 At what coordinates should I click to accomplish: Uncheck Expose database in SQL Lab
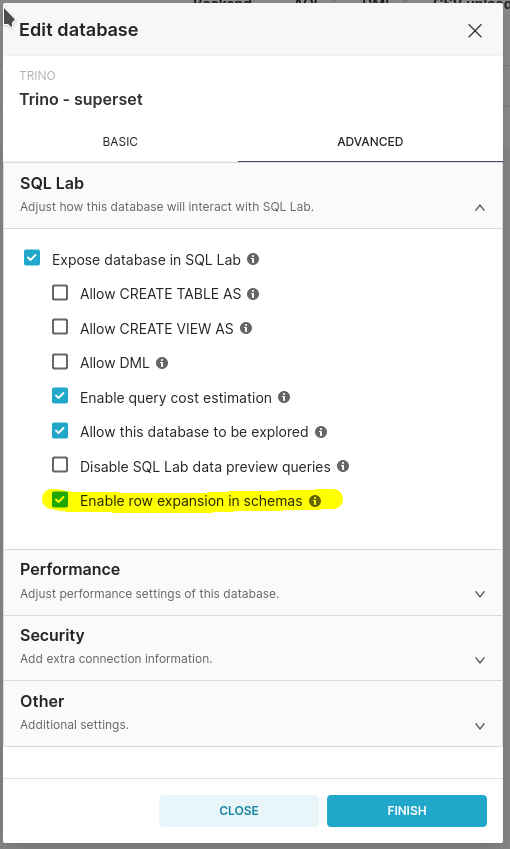click(x=32, y=258)
